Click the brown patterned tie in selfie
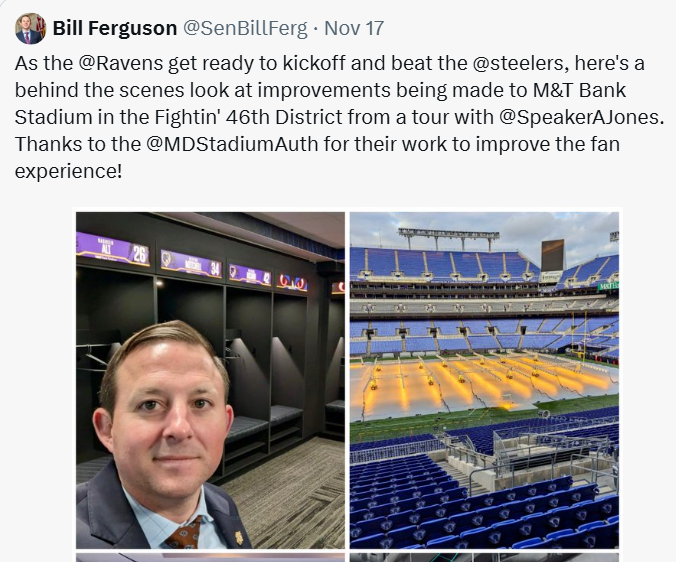Image resolution: width=676 pixels, height=562 pixels. (185, 533)
